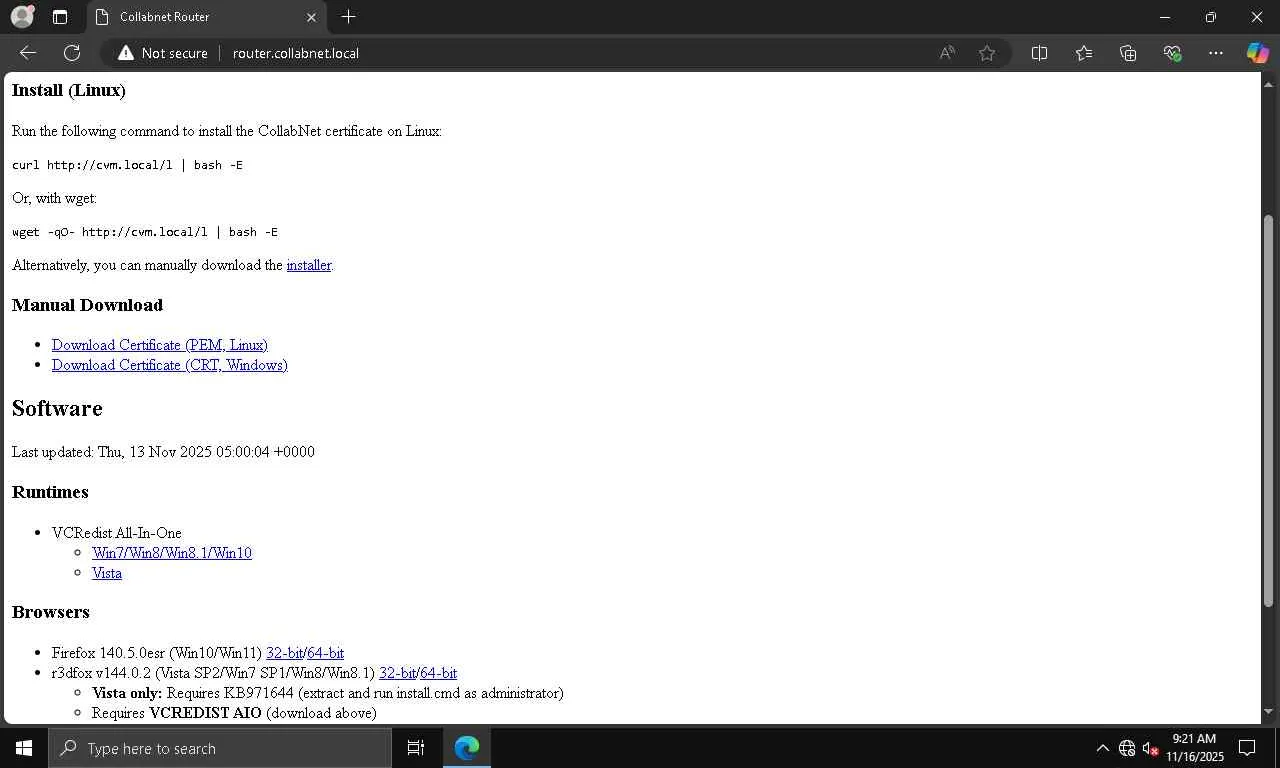Enable Read aloud from address bar
Viewport: 1280px width, 768px height.
947,53
